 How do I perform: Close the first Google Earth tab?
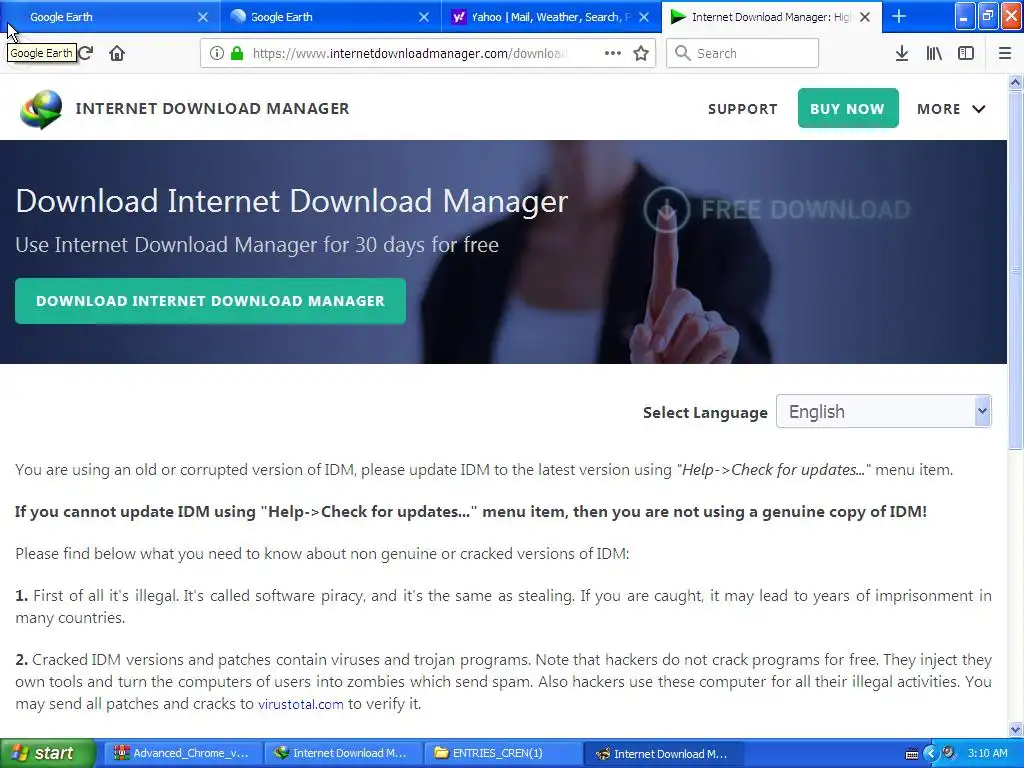pyautogui.click(x=203, y=17)
